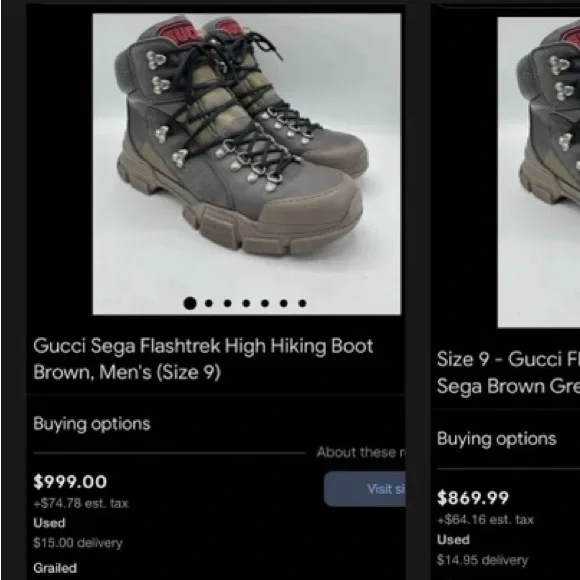Select the first image carousel dot
The image size is (580, 580).
190,303
